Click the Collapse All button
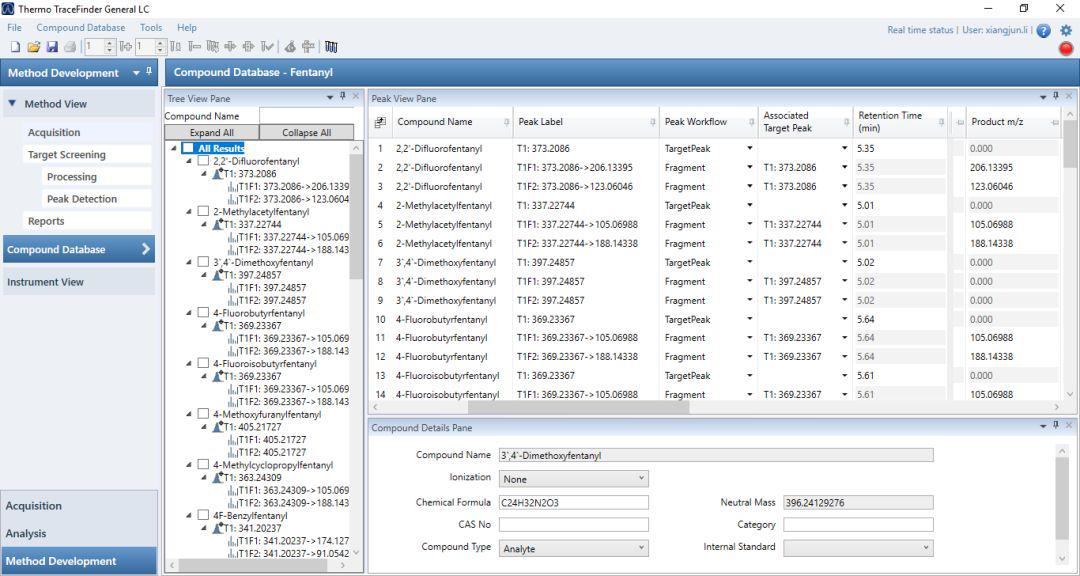The height and width of the screenshot is (576, 1080). click(306, 133)
